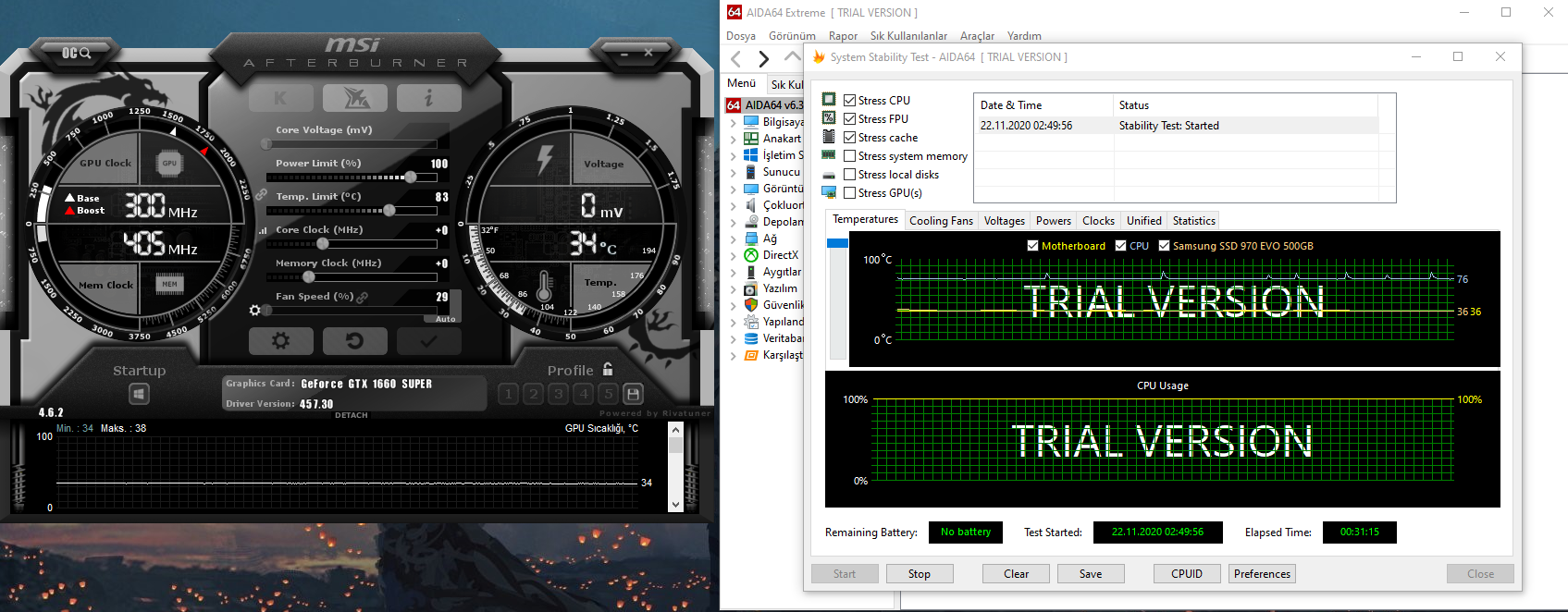Expand the Anakart tree node

pos(734,139)
